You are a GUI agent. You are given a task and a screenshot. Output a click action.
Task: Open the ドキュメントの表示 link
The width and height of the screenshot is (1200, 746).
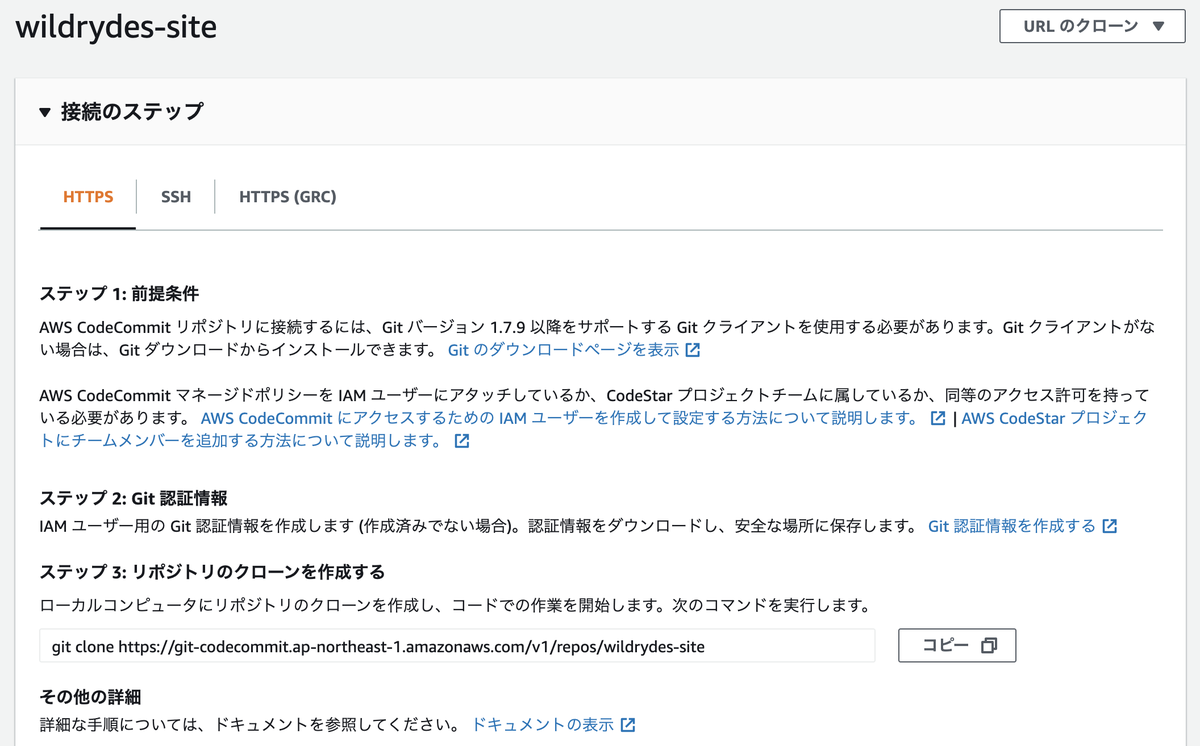click(x=545, y=724)
